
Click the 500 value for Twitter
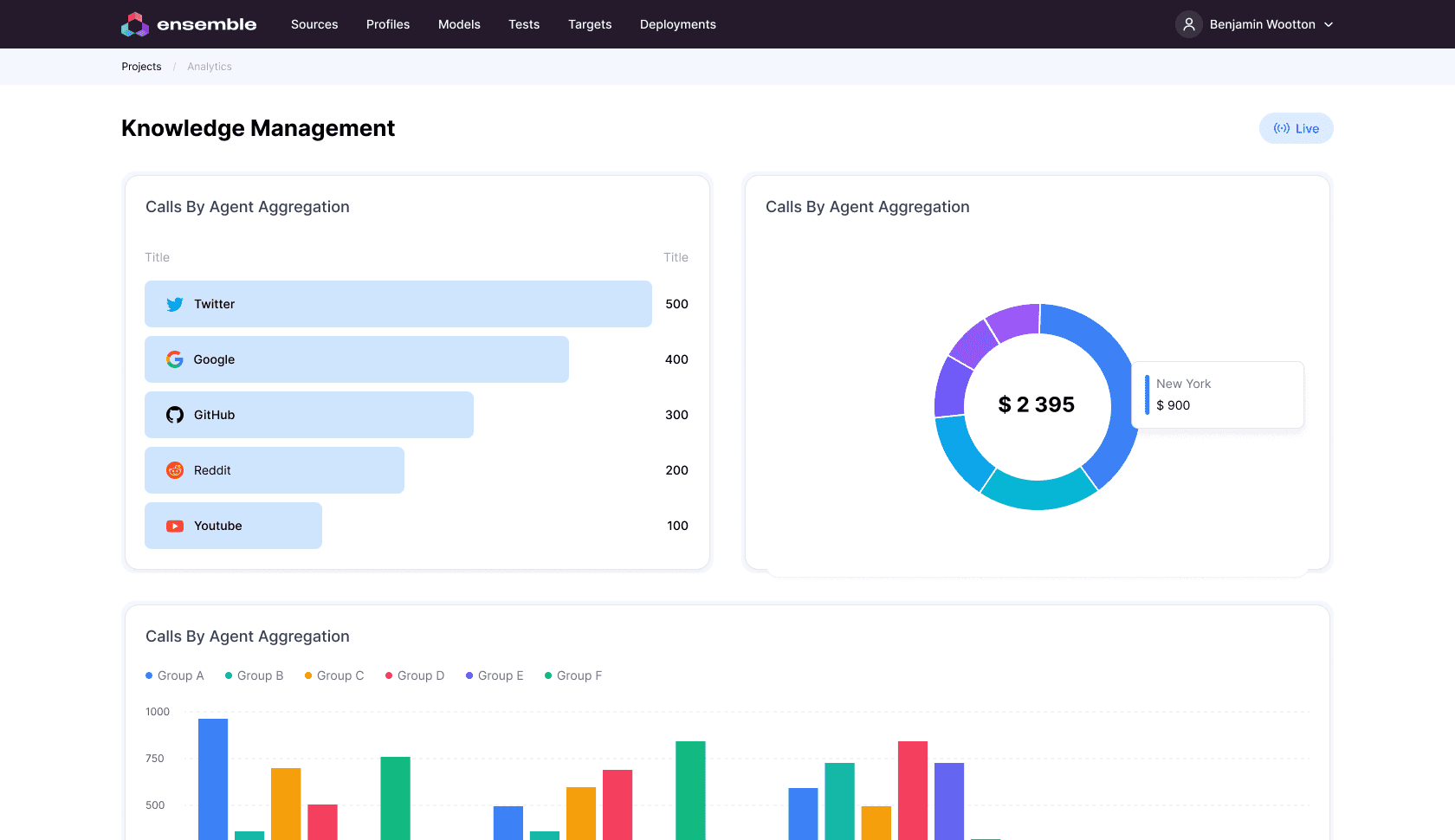(676, 304)
